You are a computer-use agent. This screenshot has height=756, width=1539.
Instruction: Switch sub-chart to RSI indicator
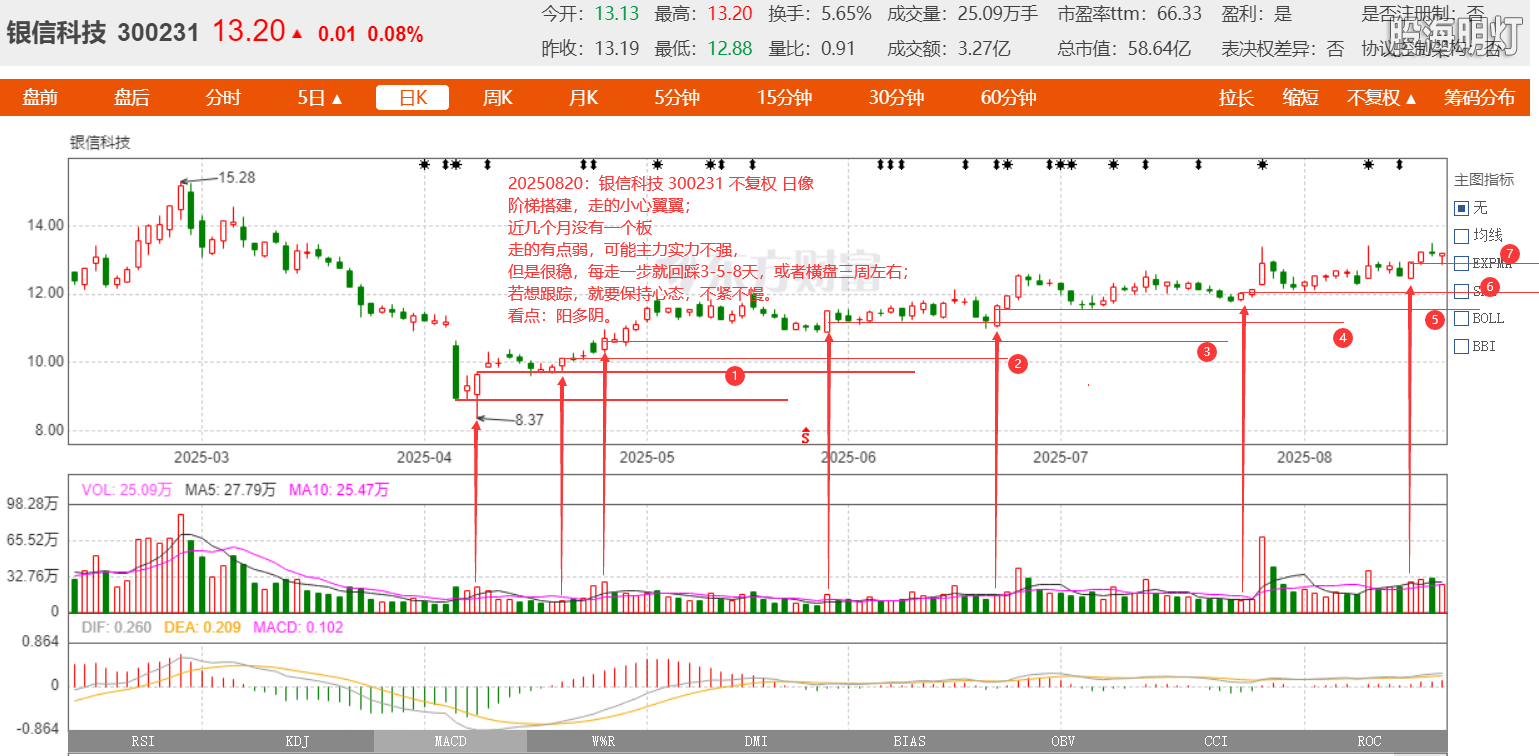coord(144,741)
